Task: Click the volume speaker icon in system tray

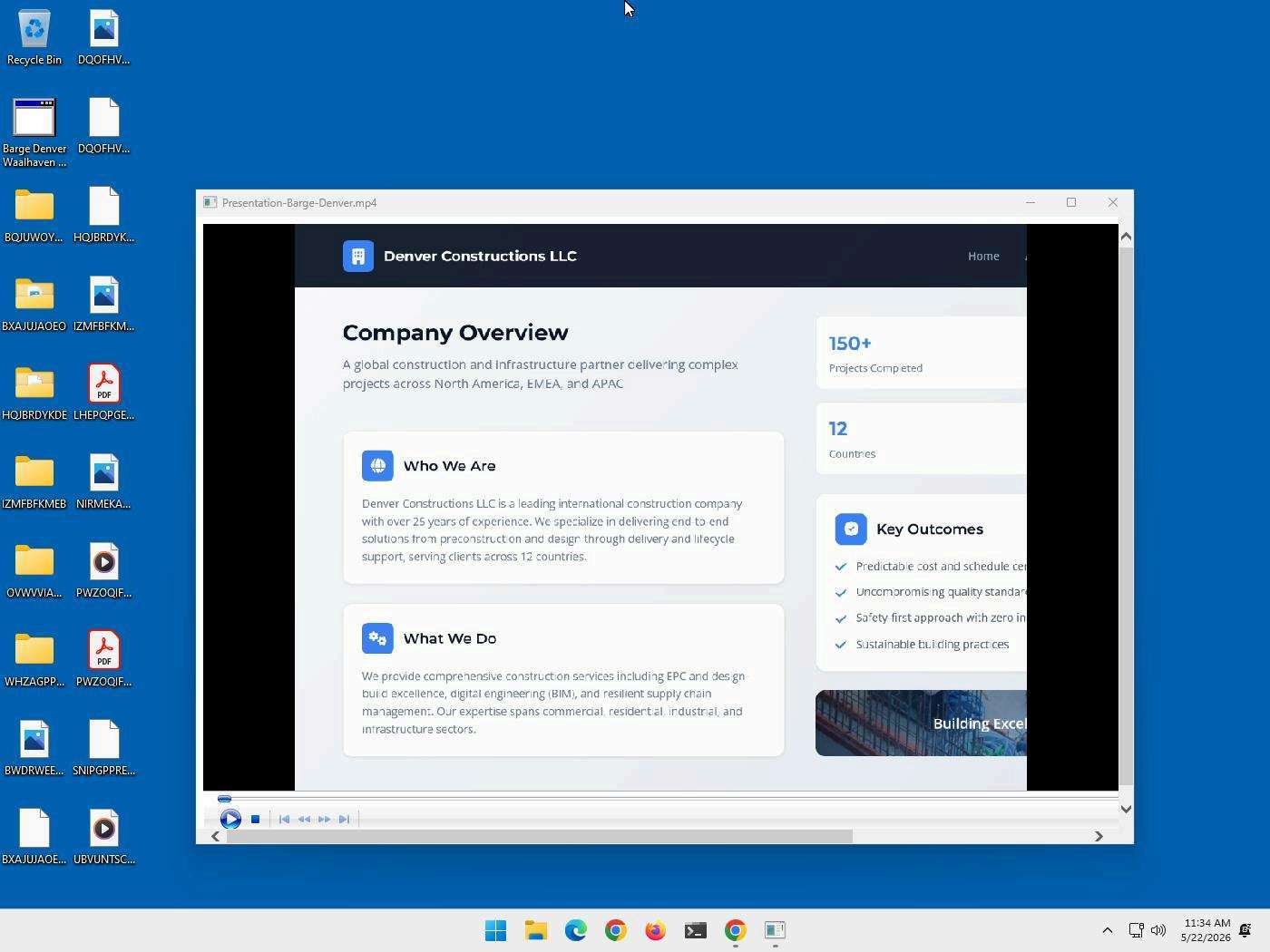Action: click(1158, 930)
